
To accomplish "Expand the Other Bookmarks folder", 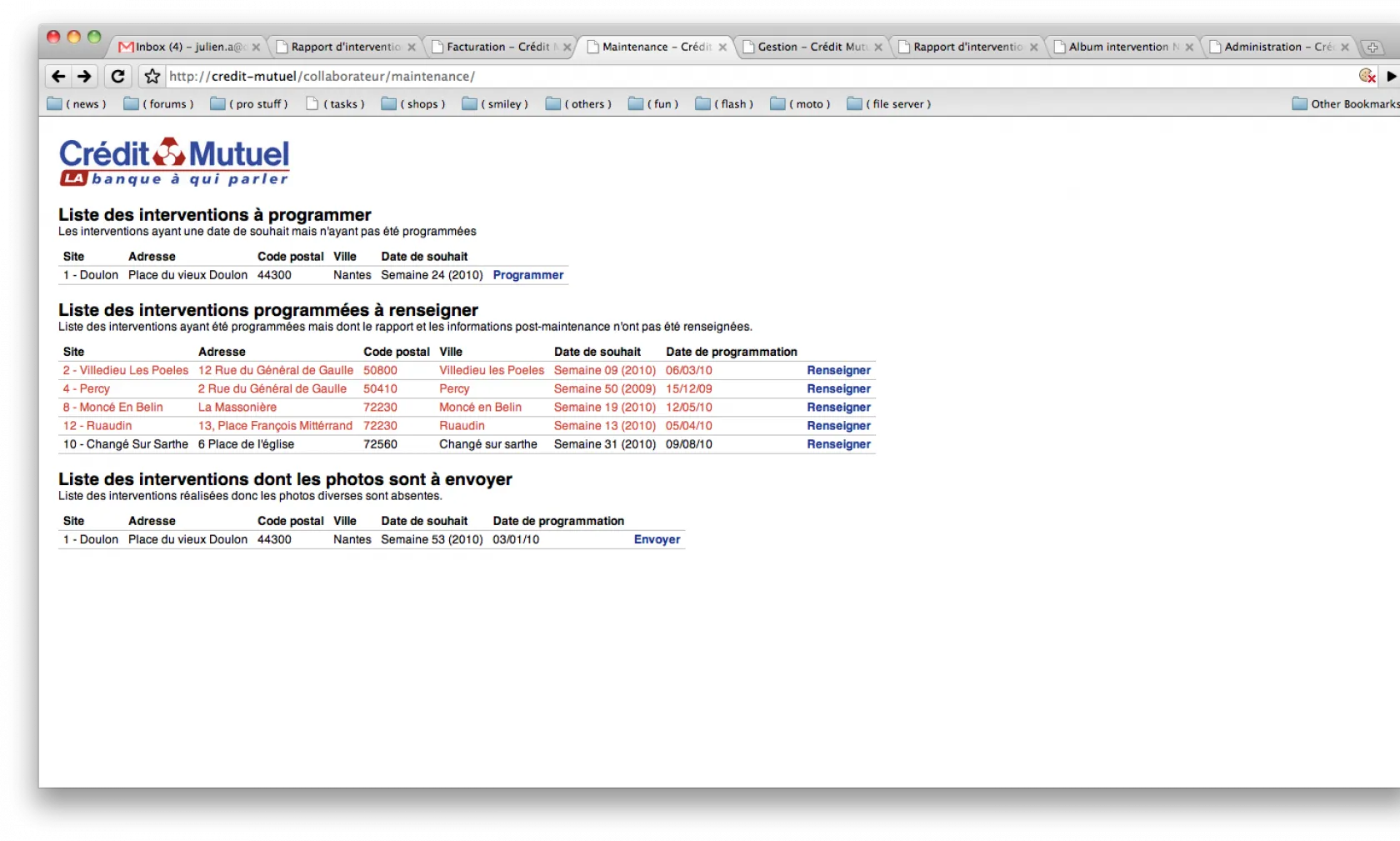I will [x=1345, y=104].
